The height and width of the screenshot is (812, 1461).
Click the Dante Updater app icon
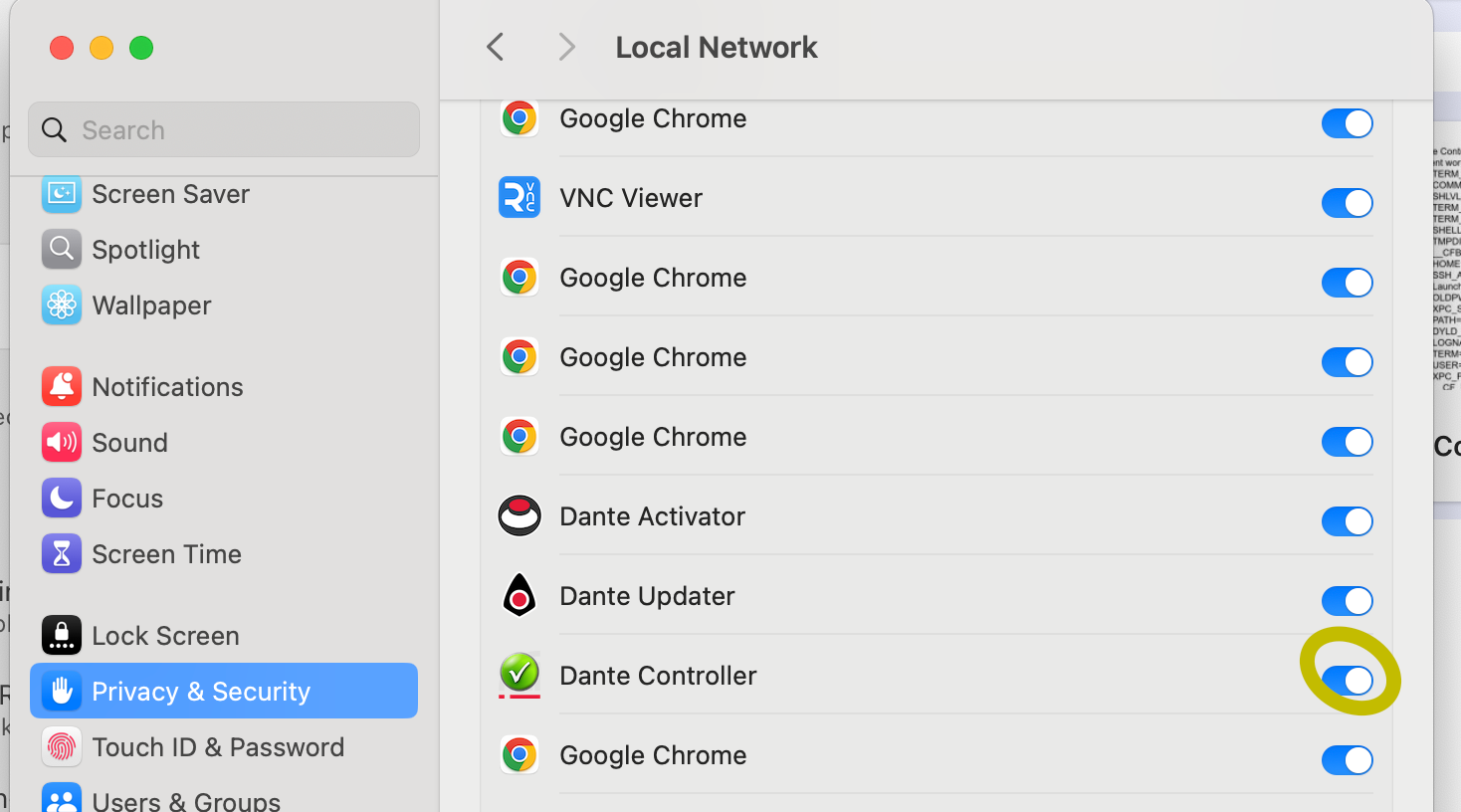(x=520, y=595)
